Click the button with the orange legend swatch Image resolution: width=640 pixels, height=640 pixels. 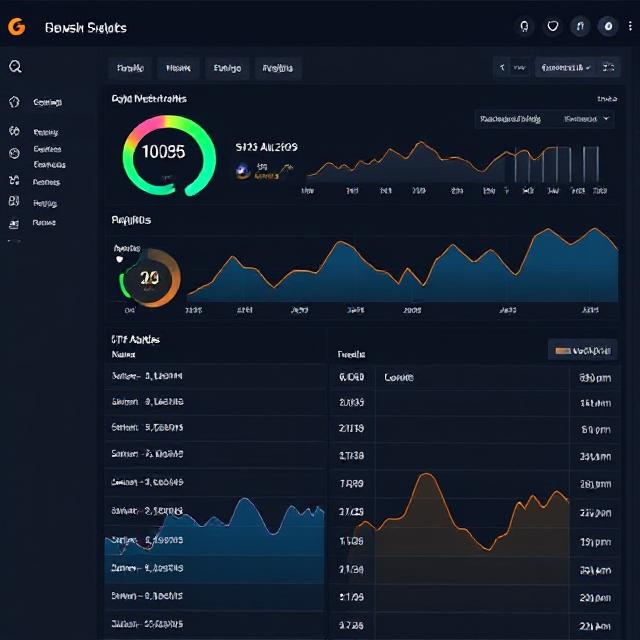coord(583,350)
